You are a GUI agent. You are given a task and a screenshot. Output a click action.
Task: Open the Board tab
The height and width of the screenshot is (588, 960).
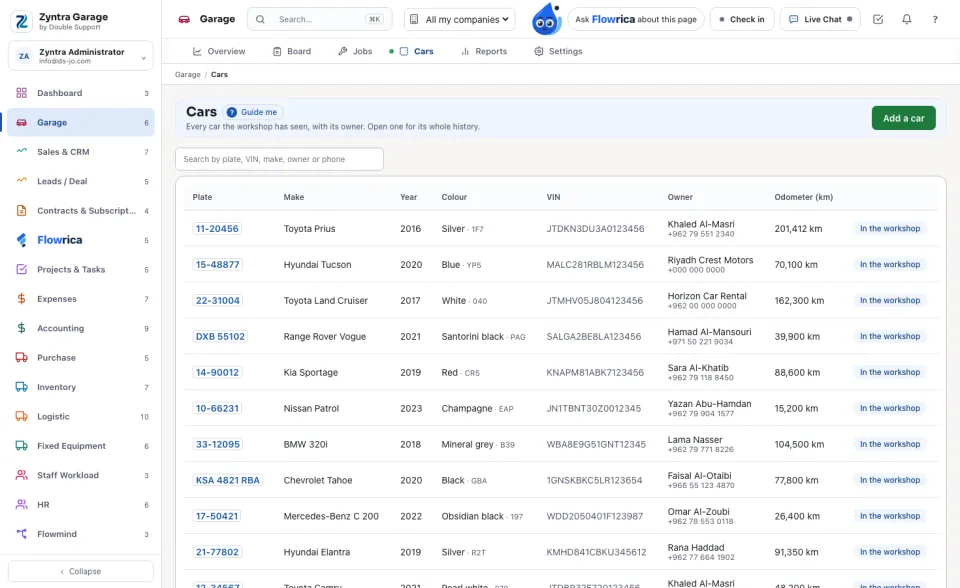point(292,51)
